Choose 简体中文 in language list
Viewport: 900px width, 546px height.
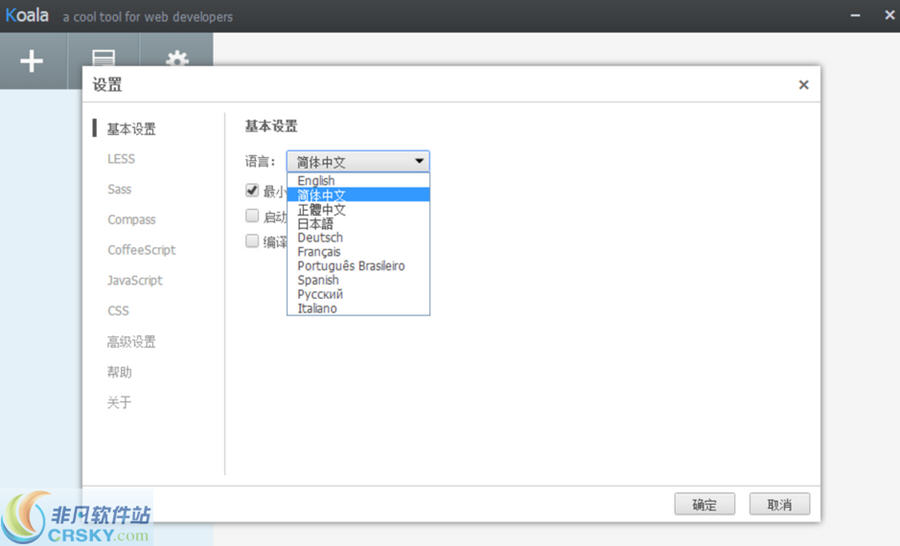pyautogui.click(x=358, y=195)
